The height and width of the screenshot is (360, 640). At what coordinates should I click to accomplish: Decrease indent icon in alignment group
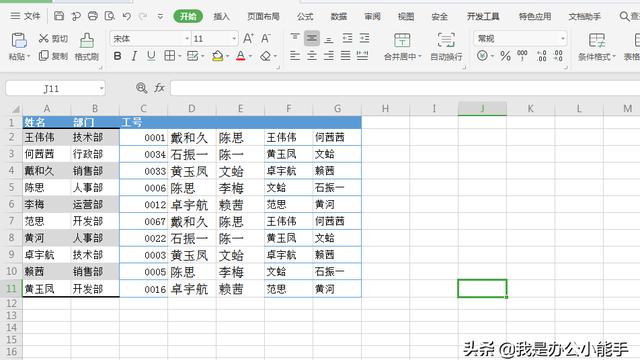pos(347,38)
